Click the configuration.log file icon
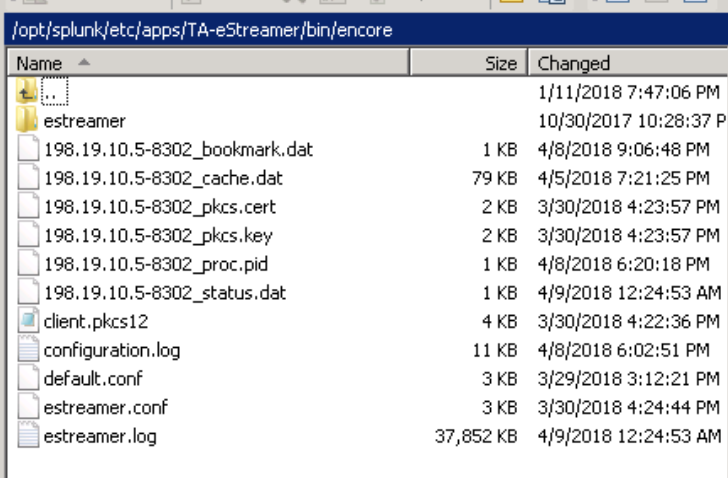728x478 pixels. point(27,350)
